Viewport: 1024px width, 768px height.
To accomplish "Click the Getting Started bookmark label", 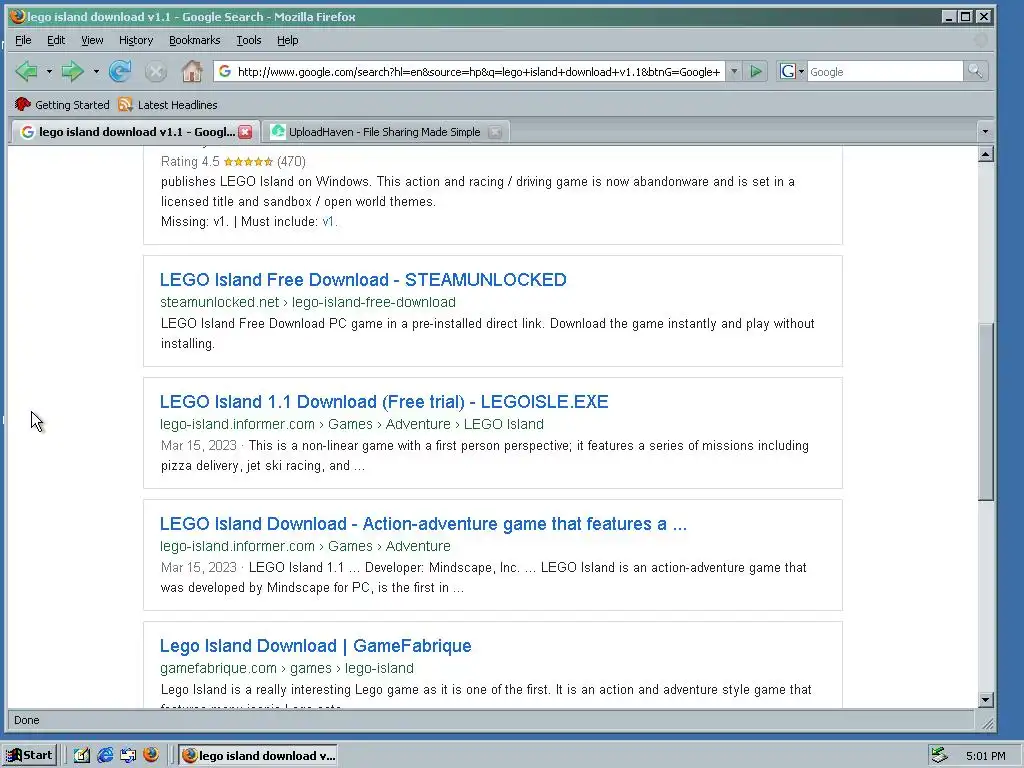I will pos(72,104).
